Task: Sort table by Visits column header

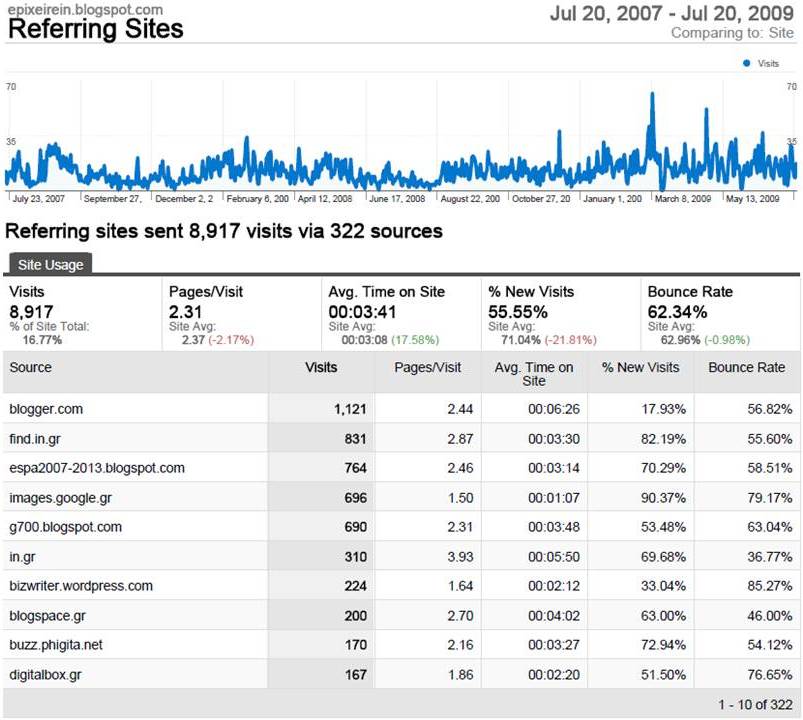Action: pos(321,367)
